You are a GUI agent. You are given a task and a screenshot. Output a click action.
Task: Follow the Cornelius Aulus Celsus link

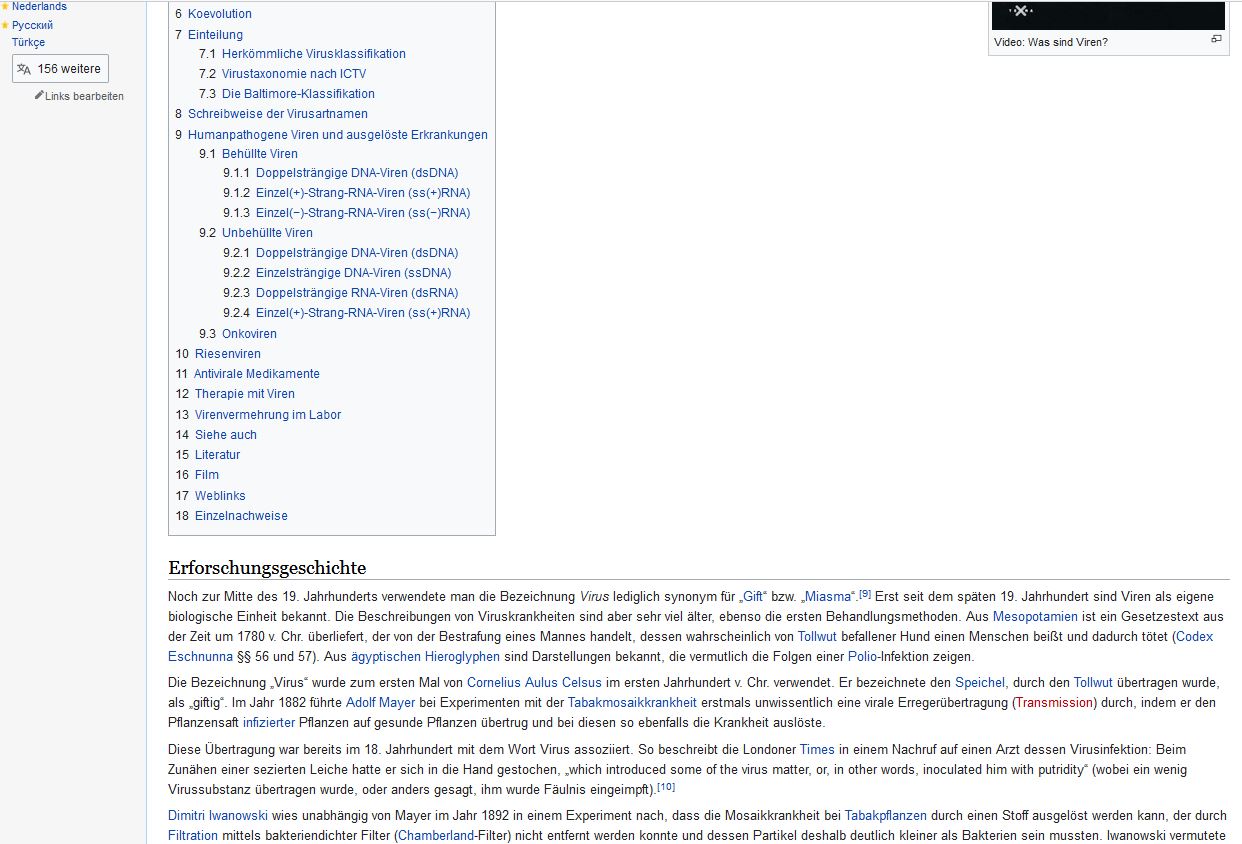[534, 683]
